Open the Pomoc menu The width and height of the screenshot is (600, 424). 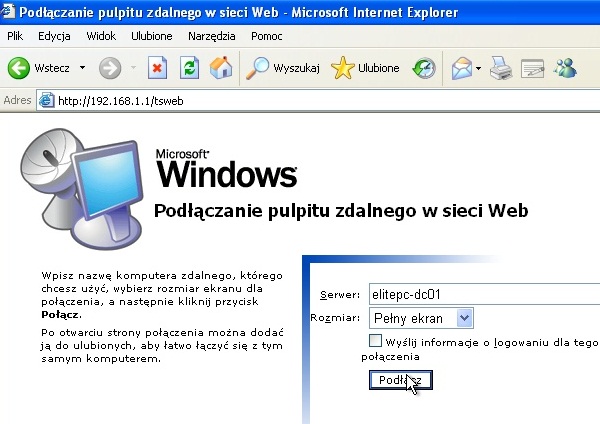[x=267, y=36]
